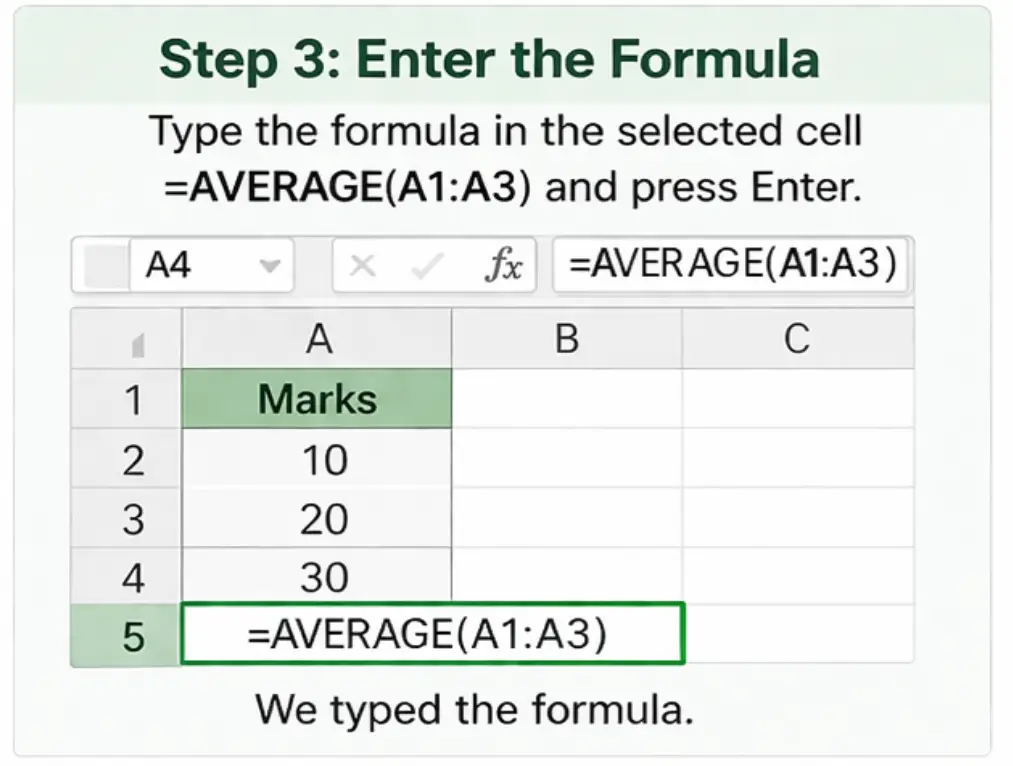Click the select-all square left of the Name Box
Image resolution: width=1013 pixels, height=766 pixels.
104,264
